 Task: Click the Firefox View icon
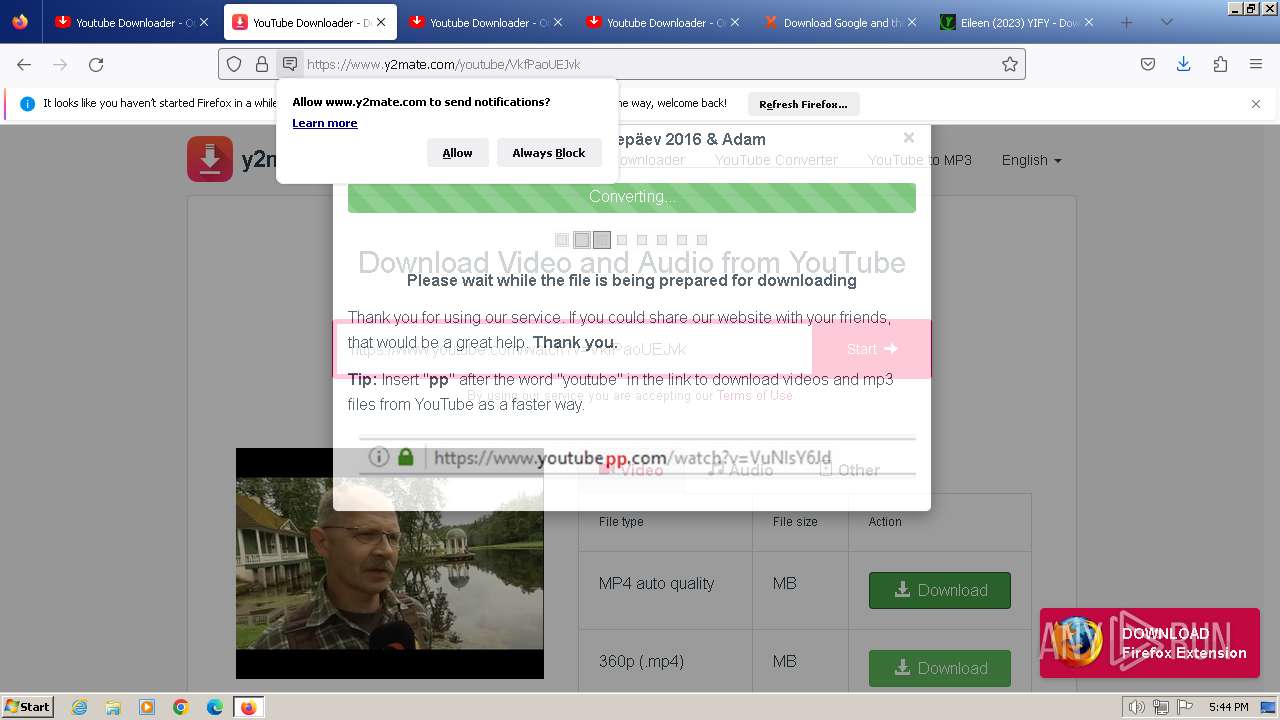(x=20, y=22)
